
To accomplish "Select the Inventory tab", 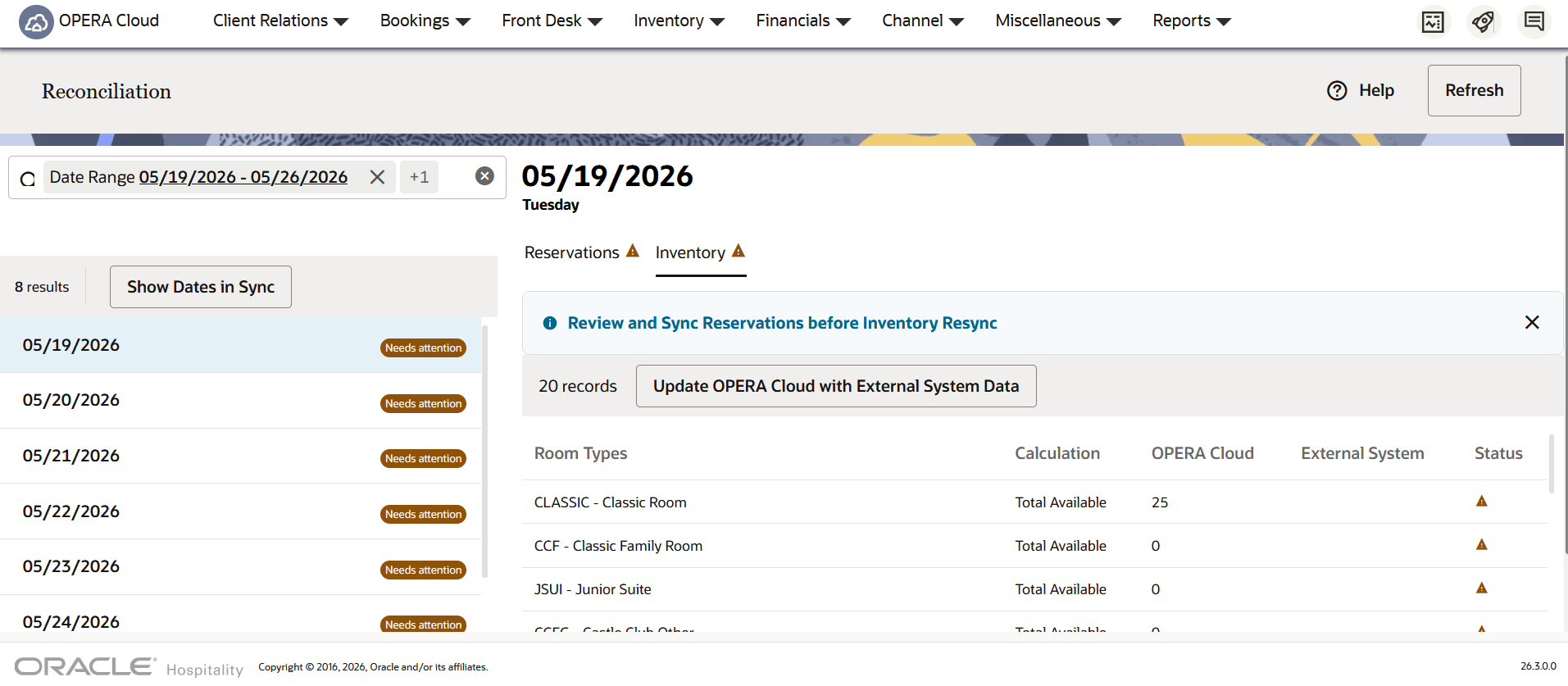I will [700, 252].
